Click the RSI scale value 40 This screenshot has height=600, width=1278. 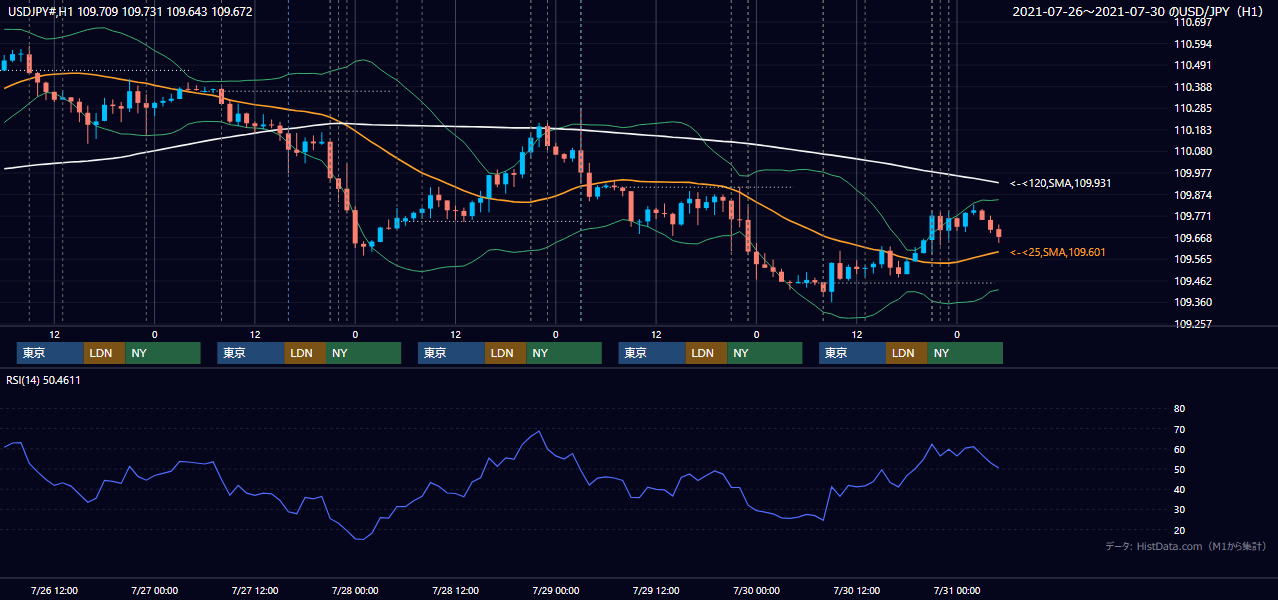tap(1179, 489)
